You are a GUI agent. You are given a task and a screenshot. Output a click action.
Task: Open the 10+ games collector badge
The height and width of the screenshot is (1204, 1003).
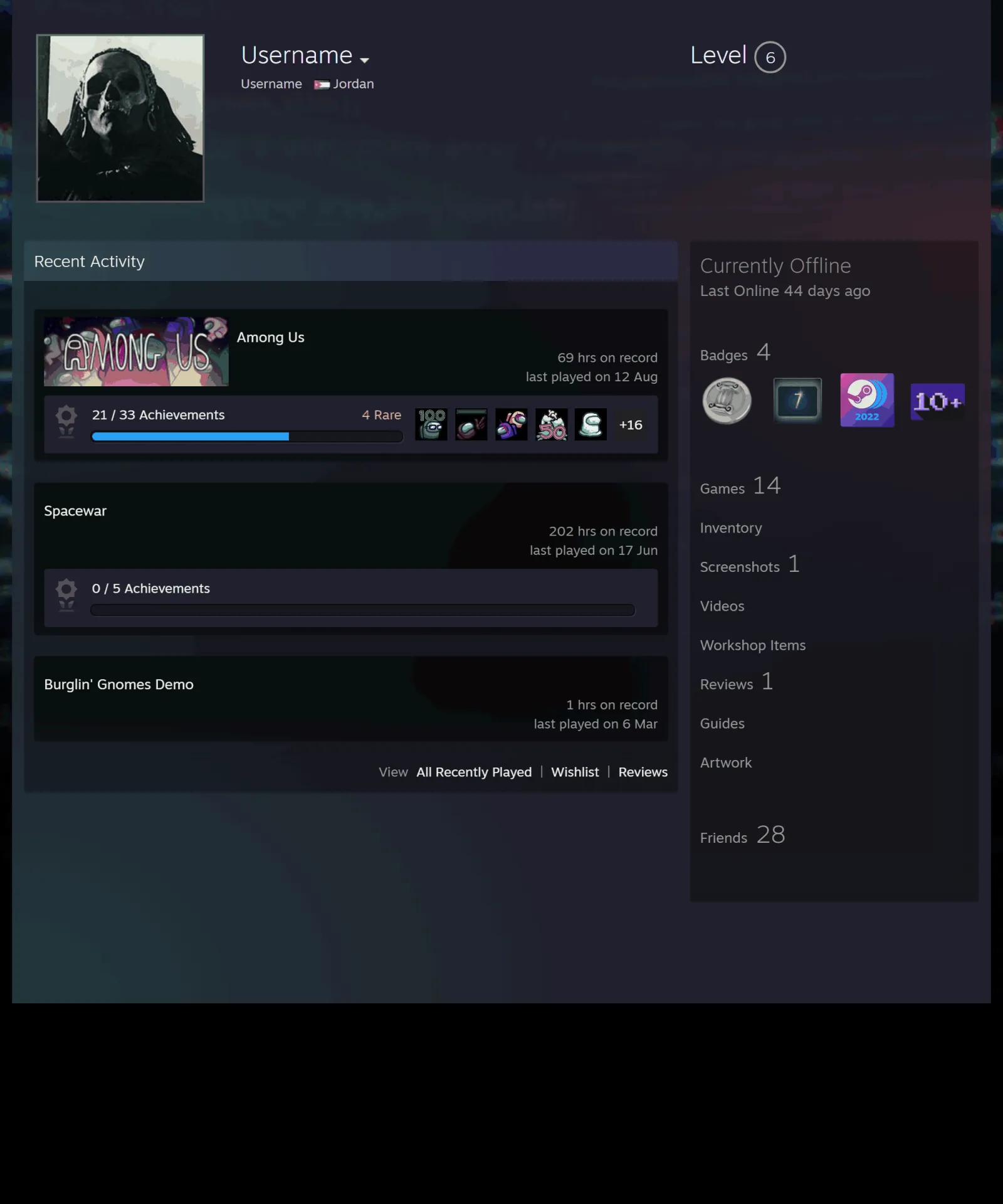(x=937, y=401)
